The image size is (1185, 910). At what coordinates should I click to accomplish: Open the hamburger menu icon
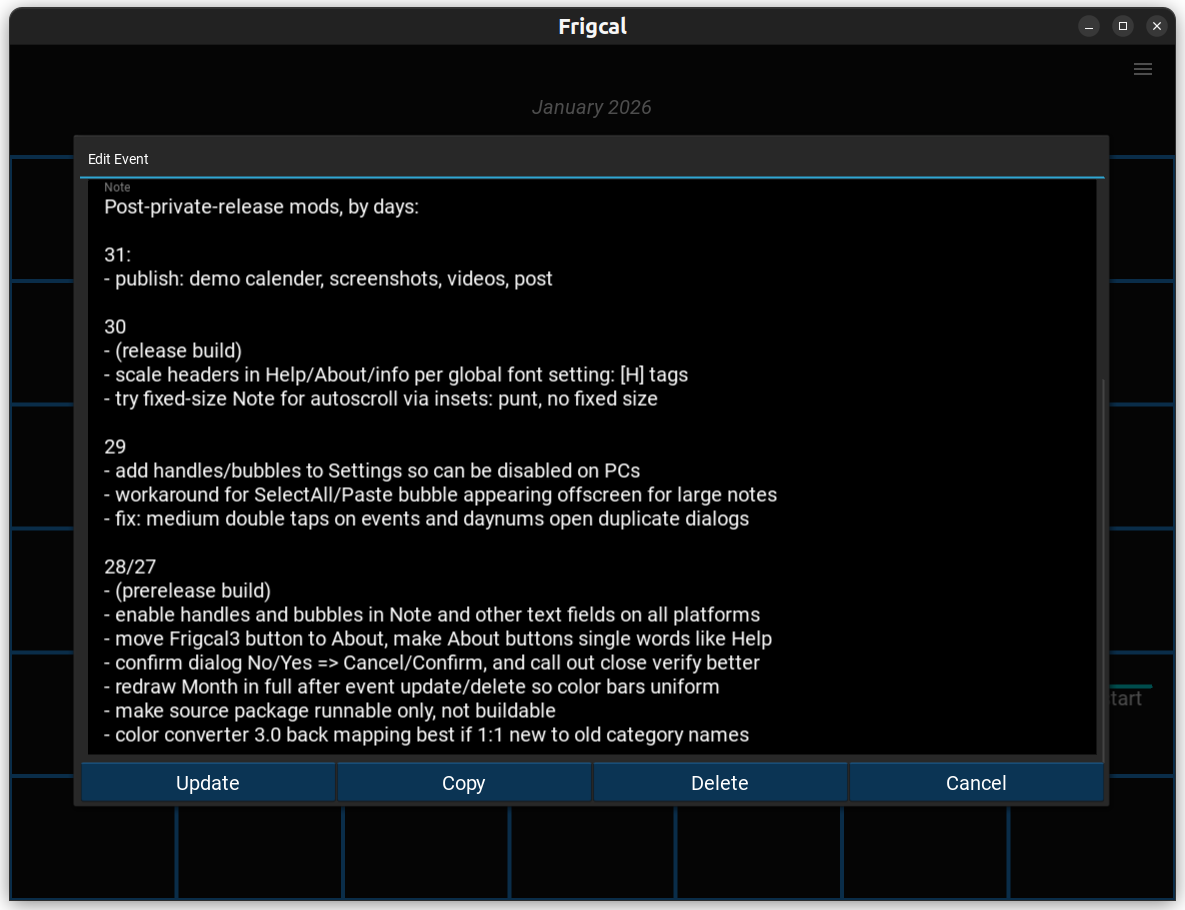tap(1143, 69)
